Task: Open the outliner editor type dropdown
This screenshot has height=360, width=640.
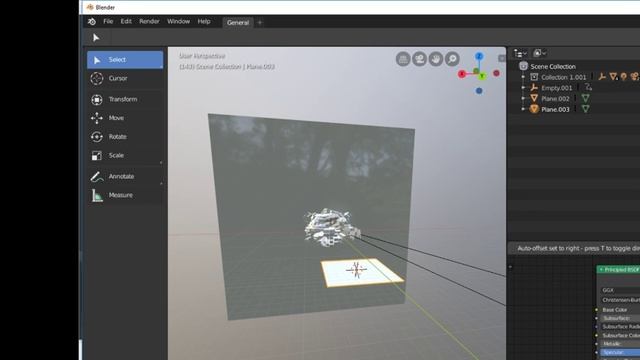Action: 520,53
